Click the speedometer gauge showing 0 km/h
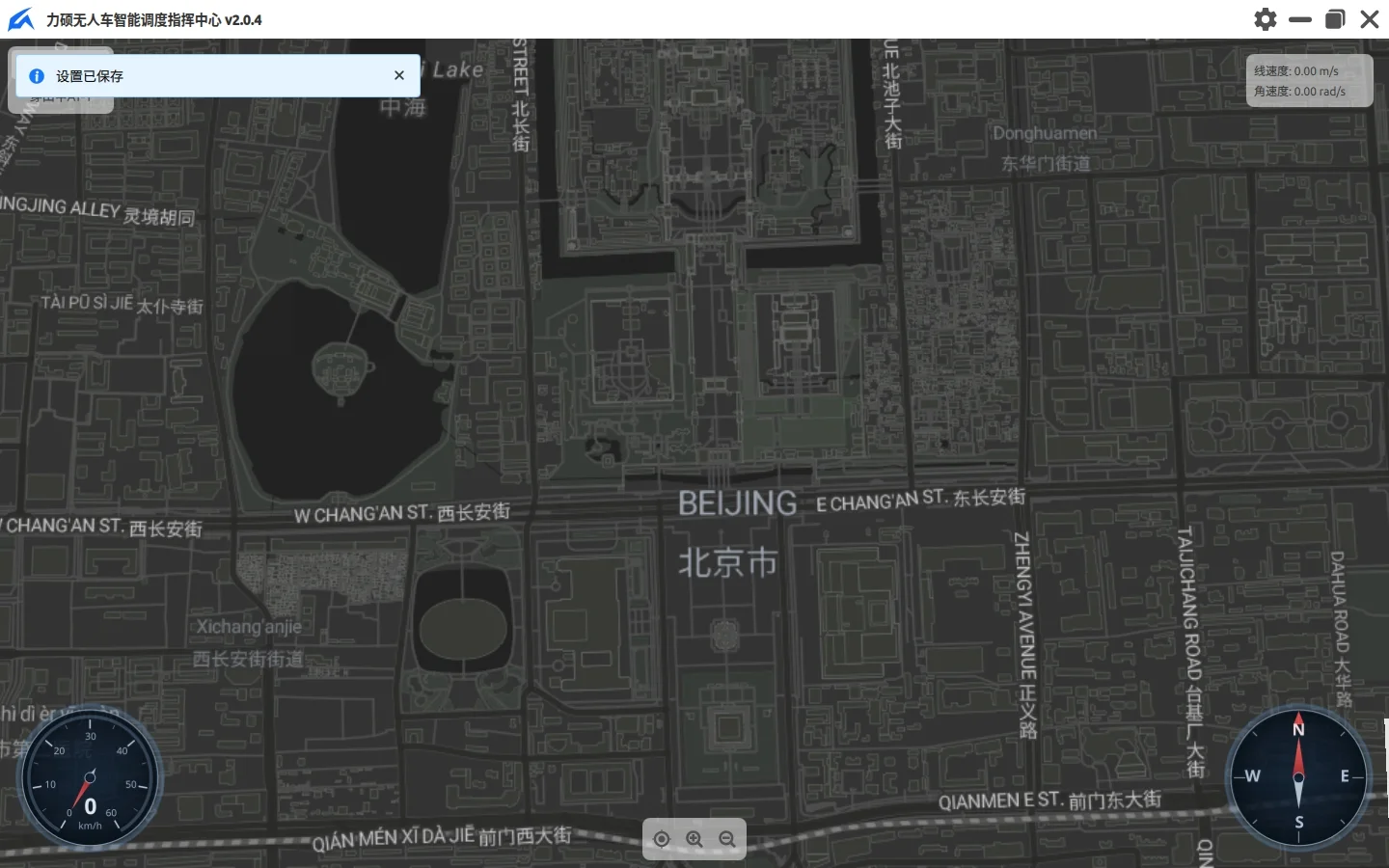 pos(90,779)
